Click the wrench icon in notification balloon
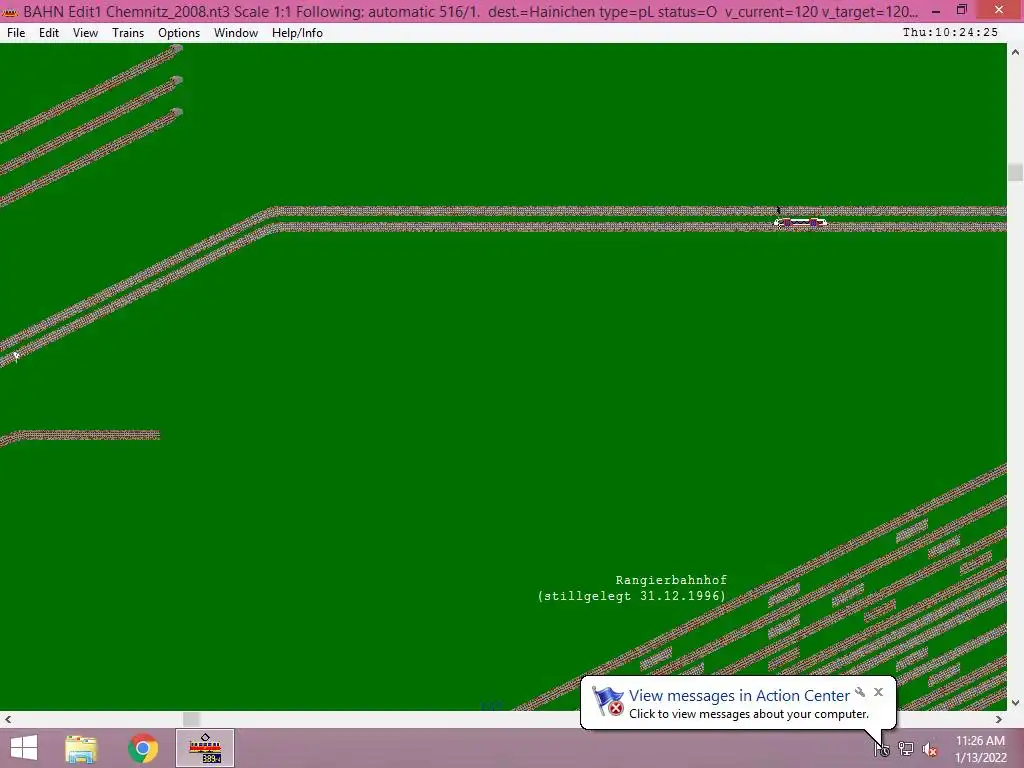The height and width of the screenshot is (768, 1024). click(x=860, y=692)
